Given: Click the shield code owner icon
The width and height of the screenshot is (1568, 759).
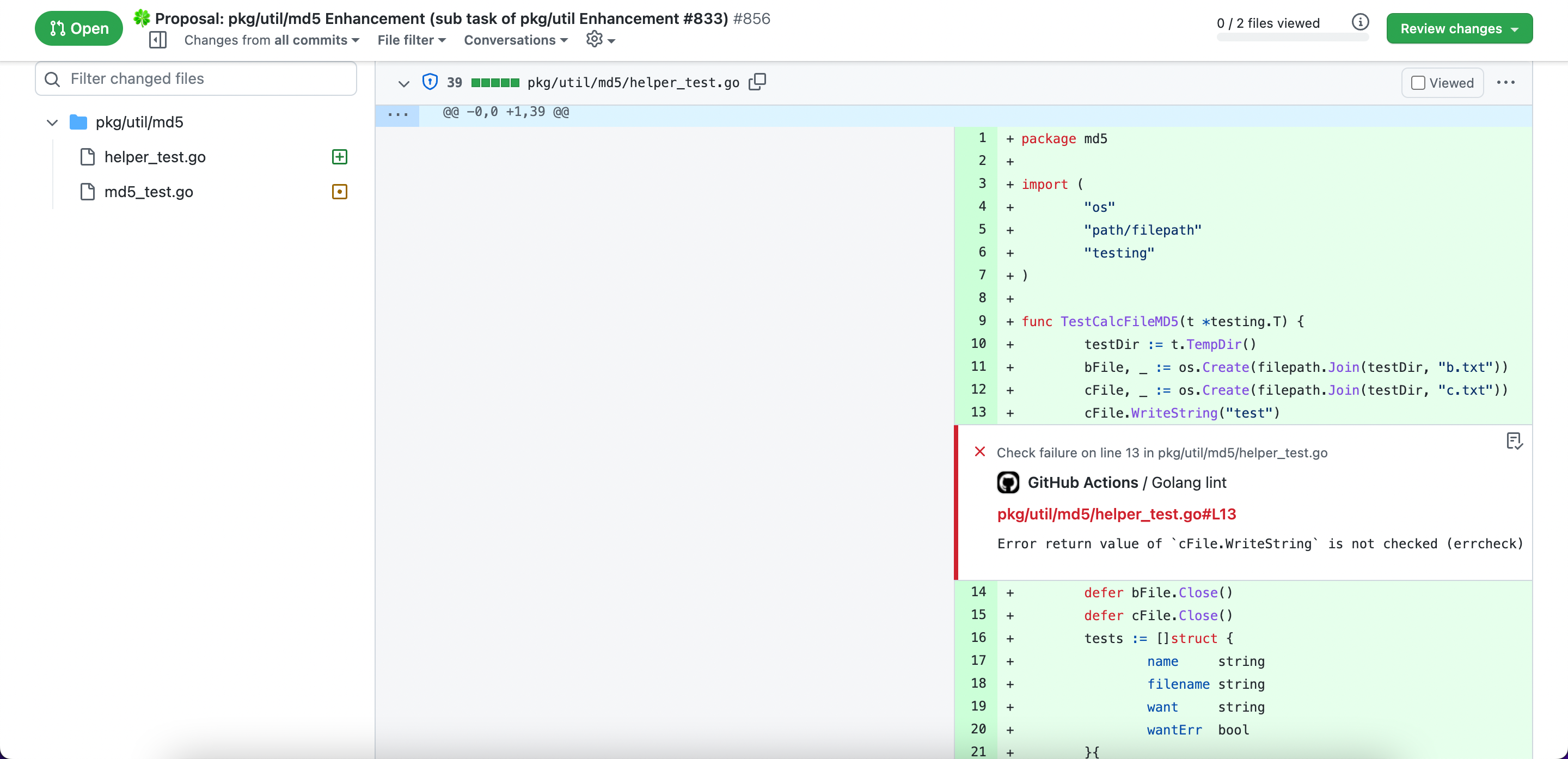Looking at the screenshot, I should pyautogui.click(x=430, y=82).
